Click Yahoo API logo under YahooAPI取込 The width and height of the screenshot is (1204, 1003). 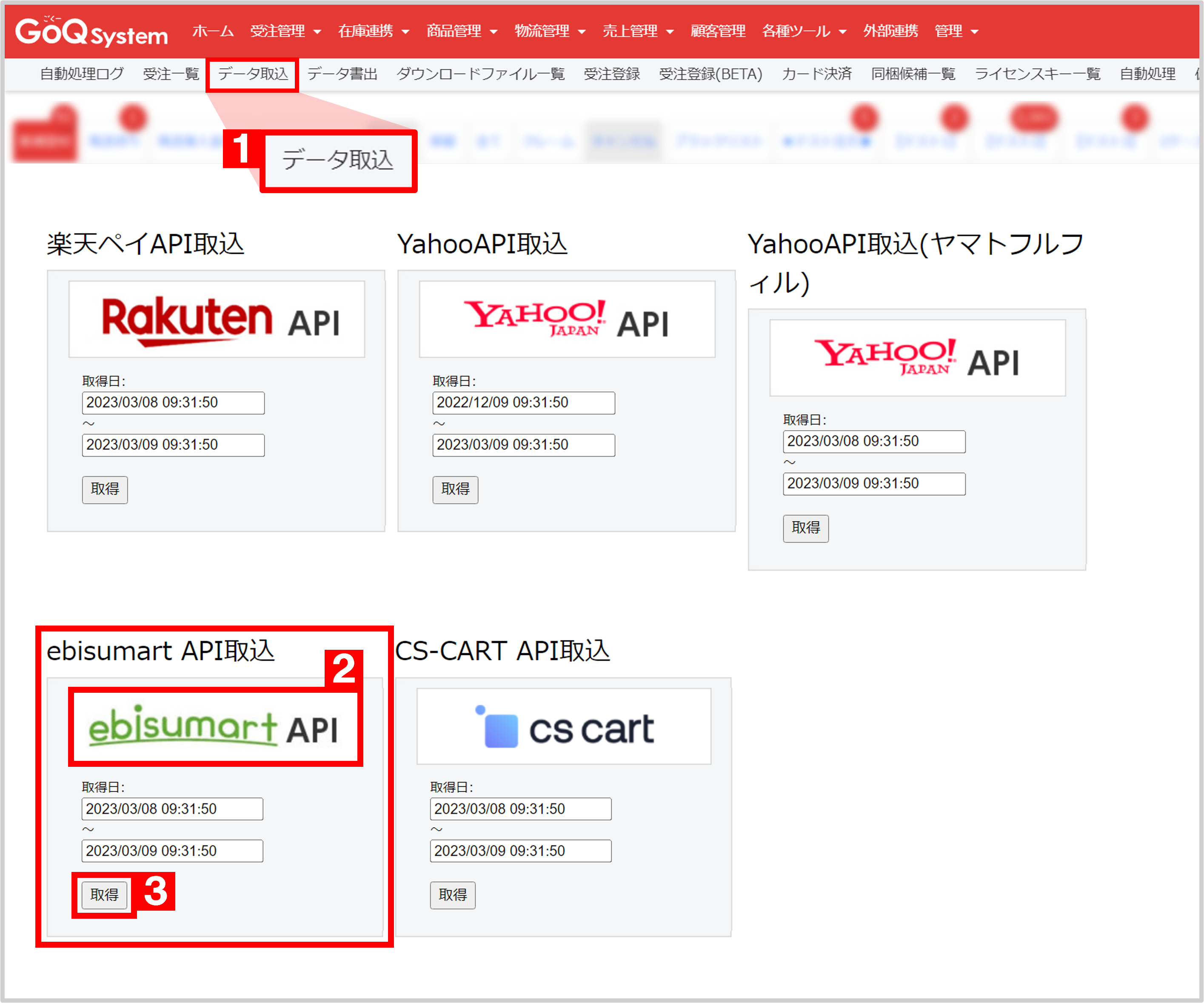pyautogui.click(x=567, y=320)
